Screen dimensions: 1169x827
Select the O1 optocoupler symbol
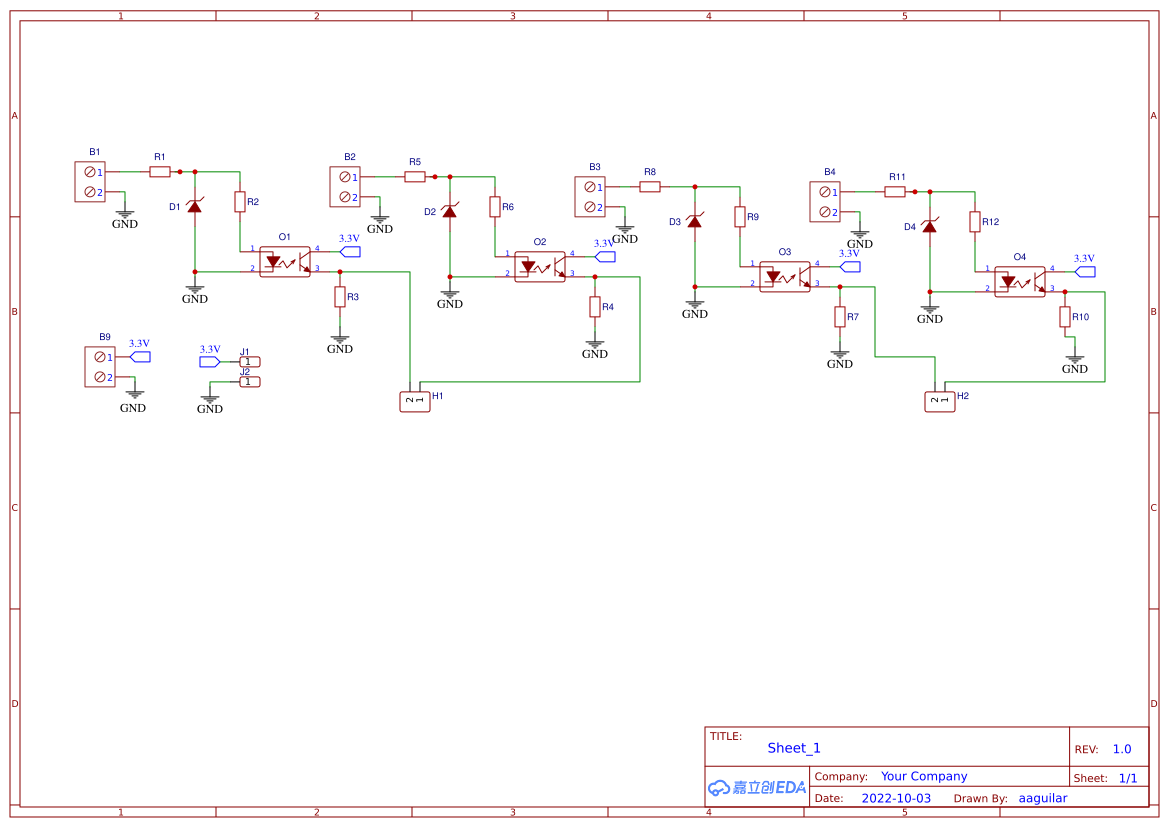click(x=285, y=261)
